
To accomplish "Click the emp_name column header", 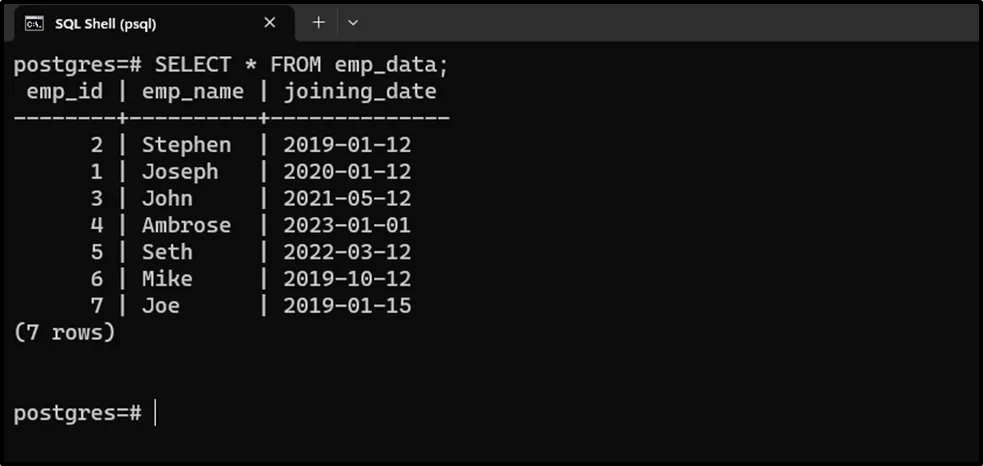I will (x=193, y=92).
